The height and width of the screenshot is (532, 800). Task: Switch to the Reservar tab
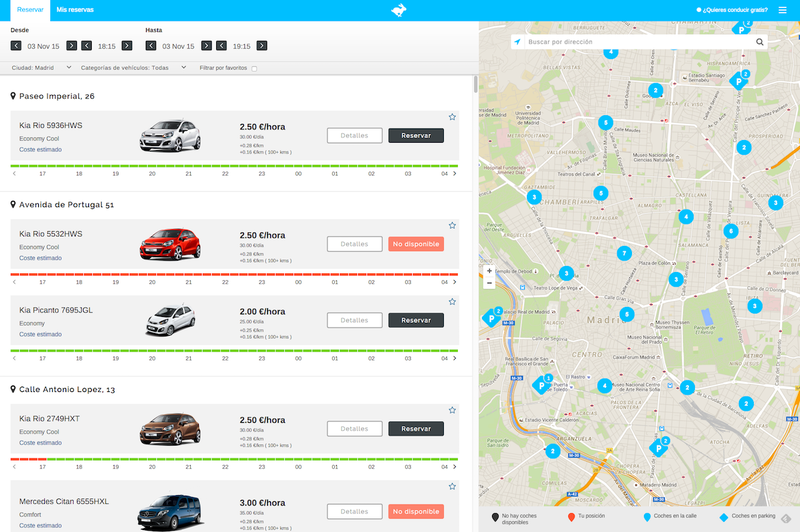[x=30, y=10]
